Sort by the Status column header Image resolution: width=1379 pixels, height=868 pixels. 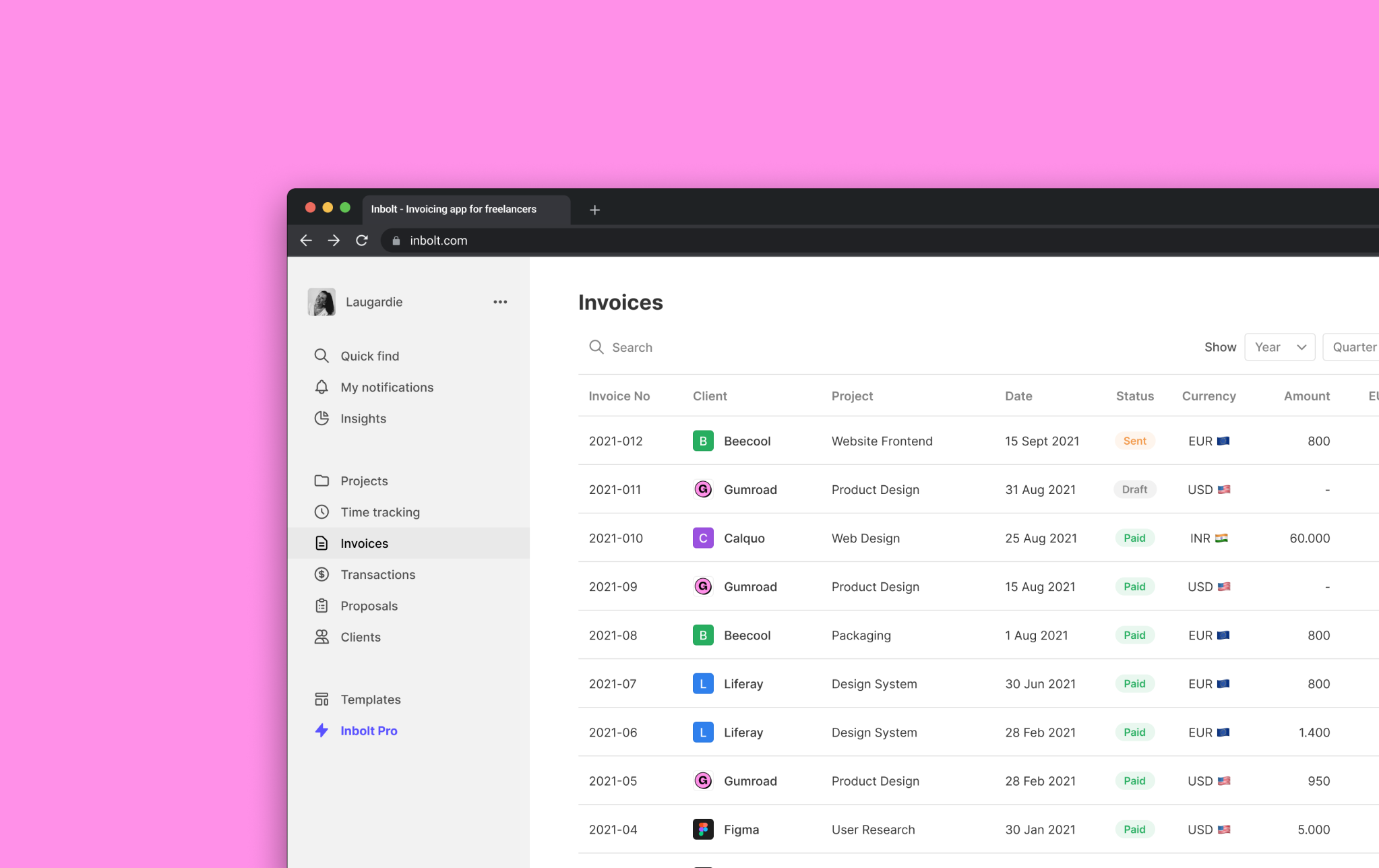[1135, 396]
